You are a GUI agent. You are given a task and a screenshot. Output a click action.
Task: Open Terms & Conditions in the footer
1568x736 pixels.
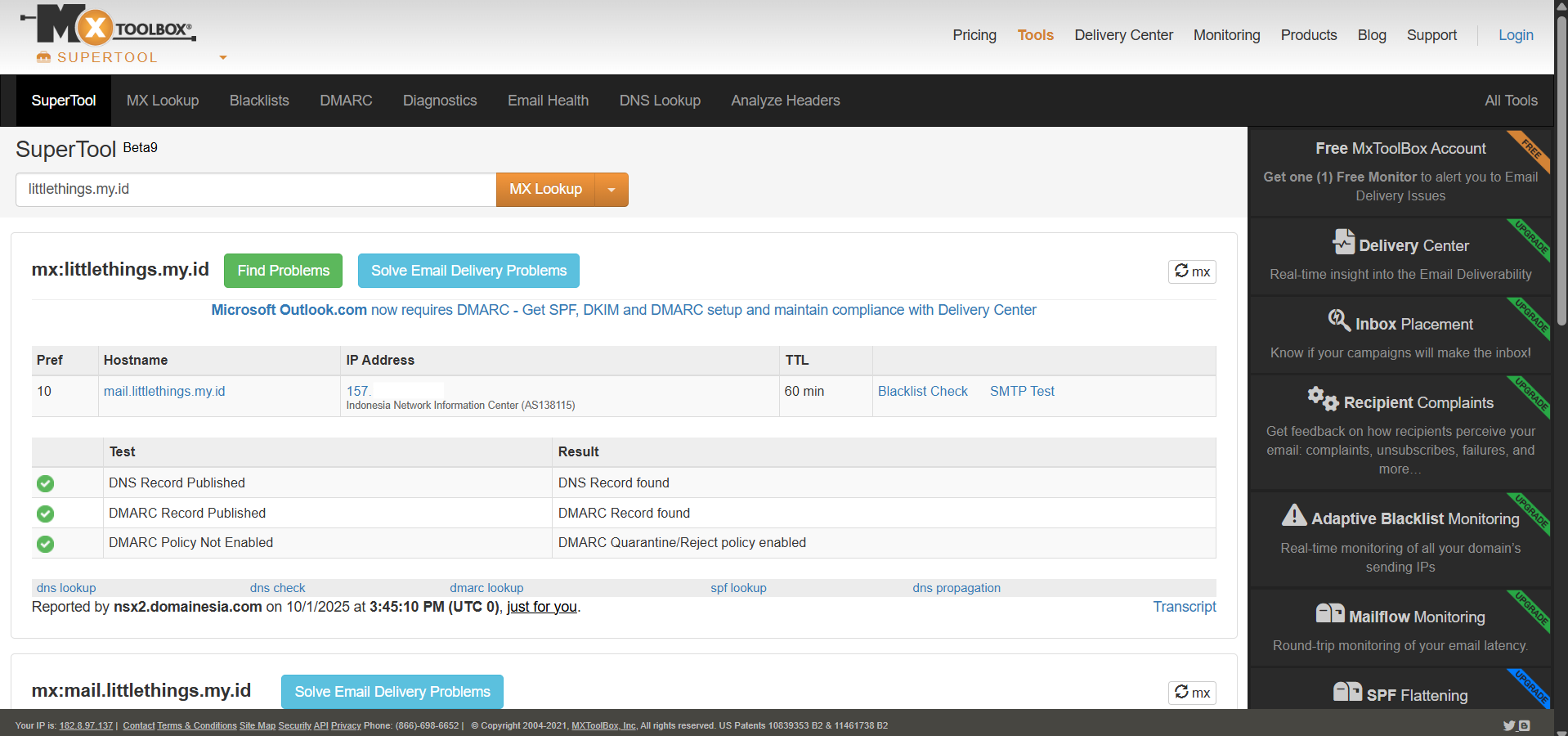point(197,725)
